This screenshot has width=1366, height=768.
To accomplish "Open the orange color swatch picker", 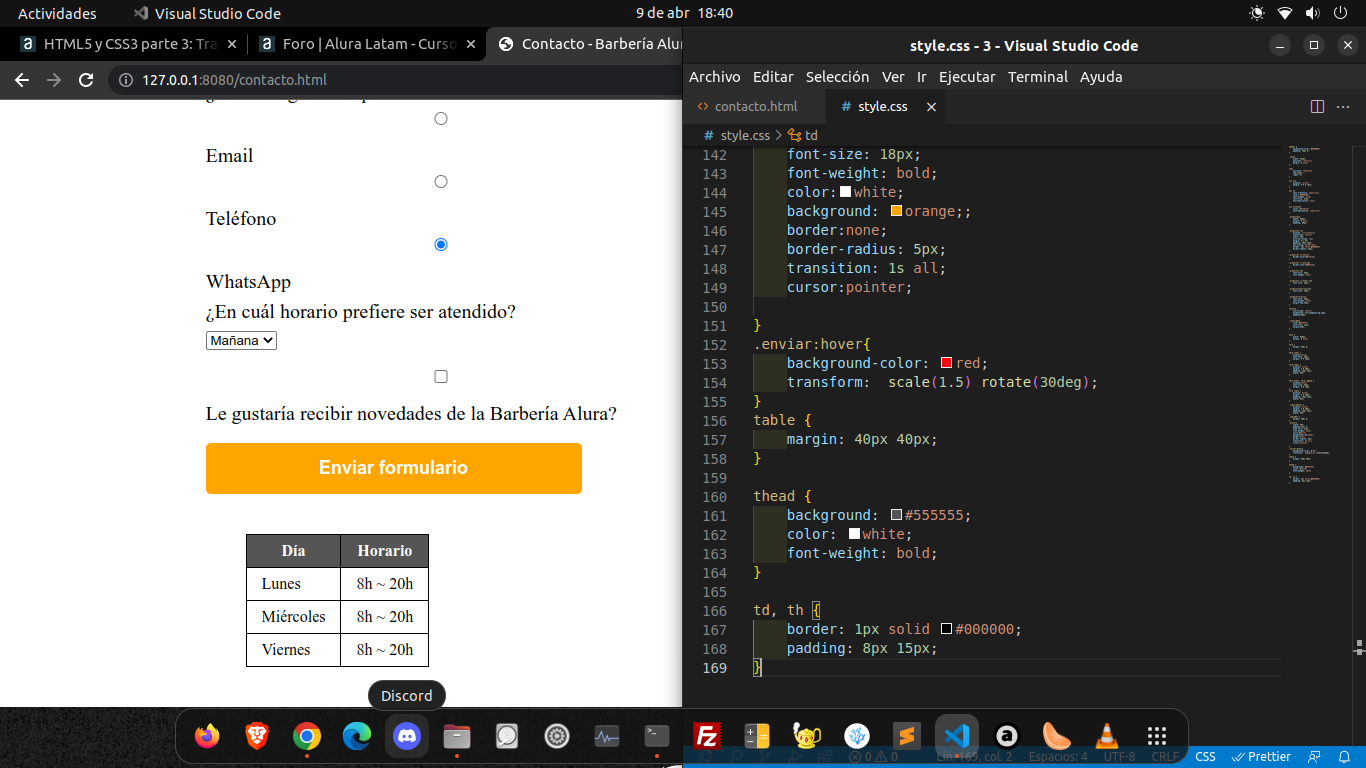I will click(x=896, y=211).
